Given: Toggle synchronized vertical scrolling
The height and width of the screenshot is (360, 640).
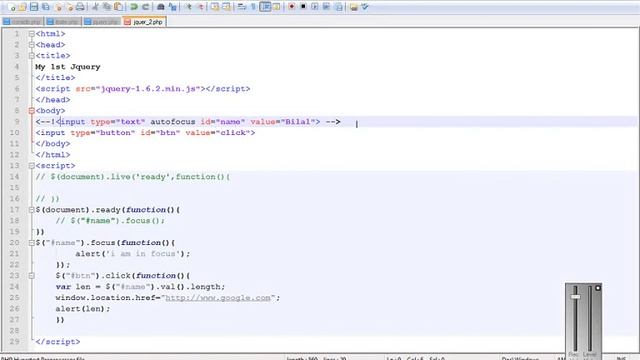Looking at the screenshot, I should pos(215,7).
